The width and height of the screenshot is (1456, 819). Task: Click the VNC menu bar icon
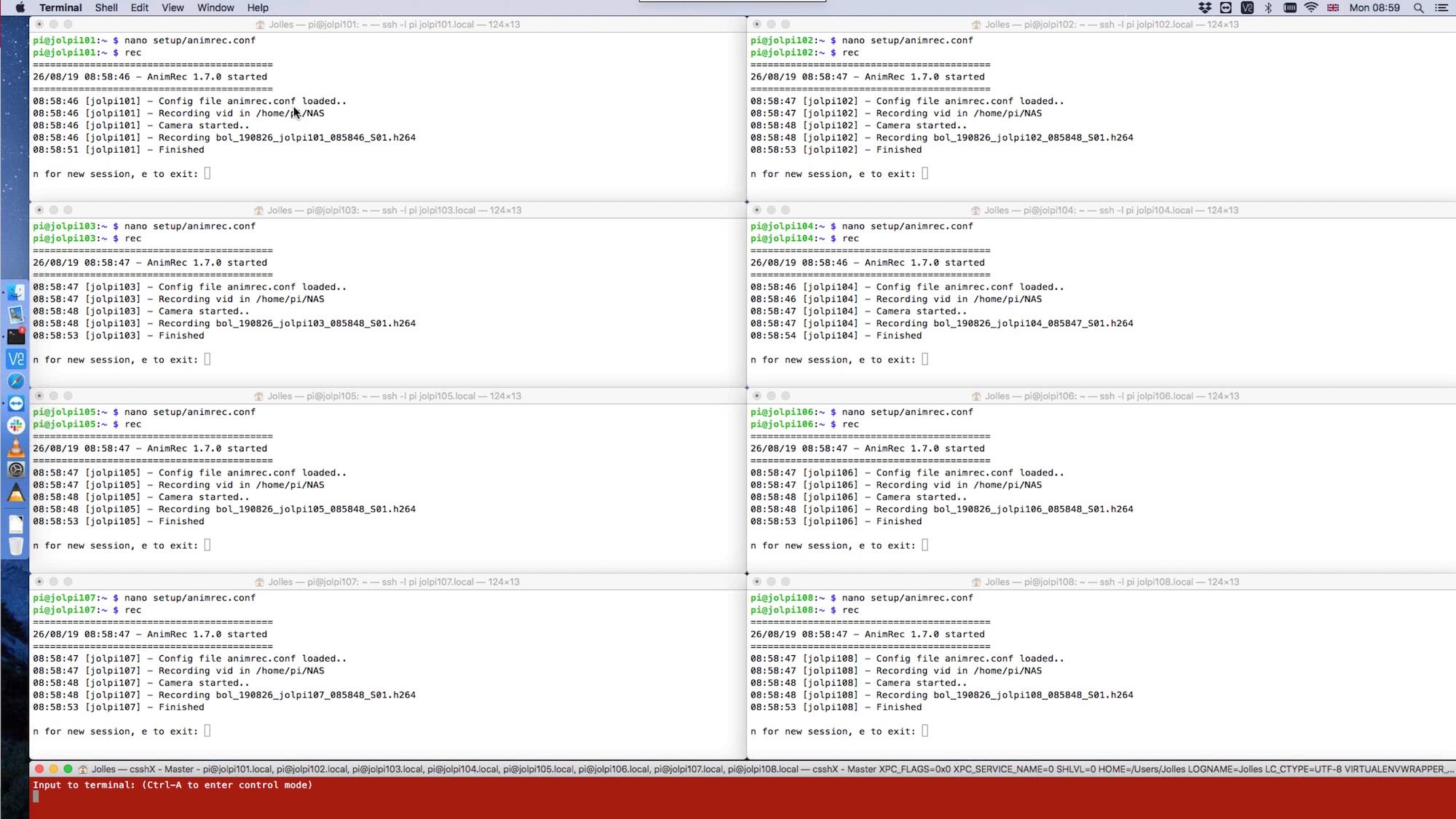(1247, 7)
